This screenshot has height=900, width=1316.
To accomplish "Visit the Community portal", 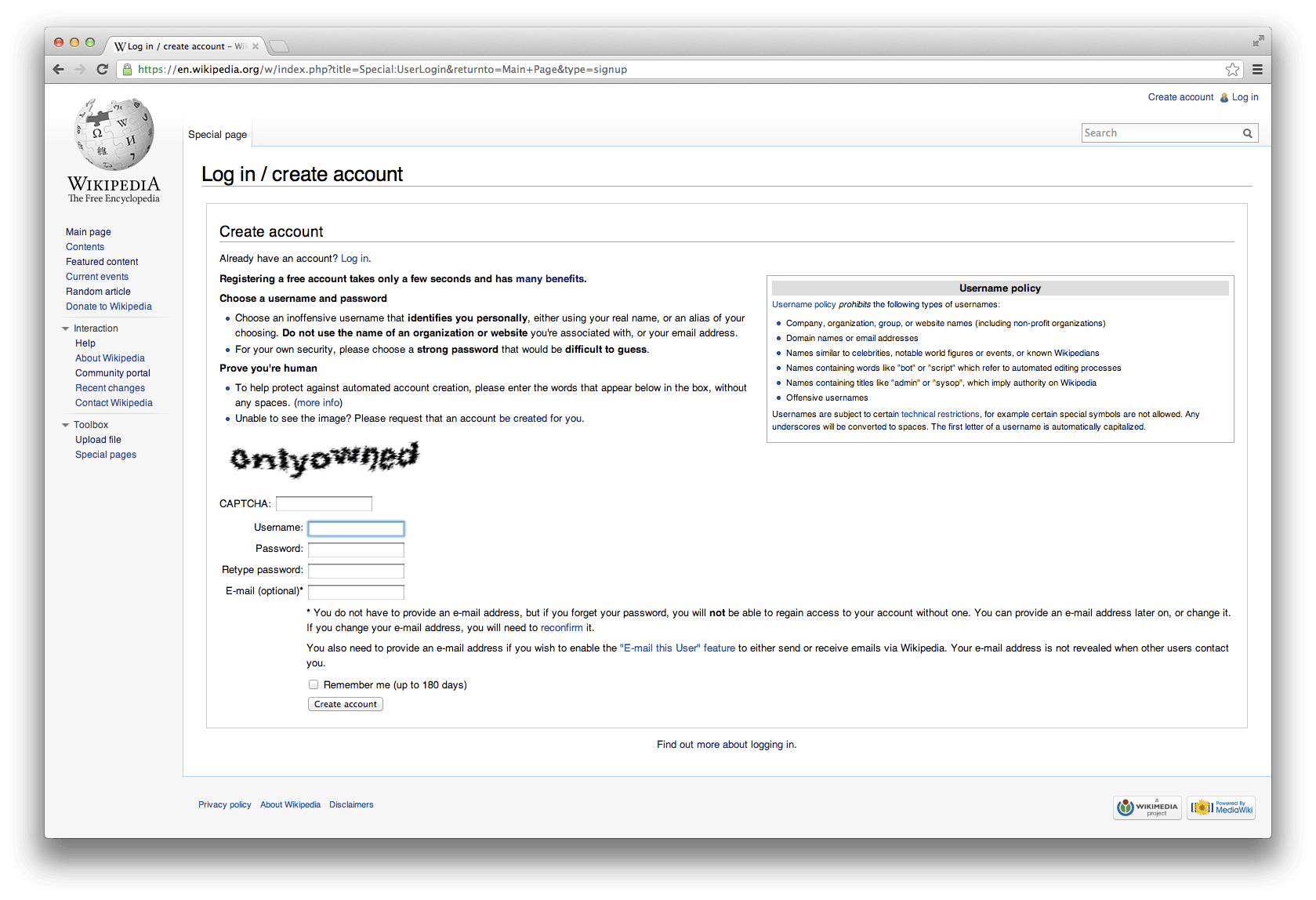I will pyautogui.click(x=113, y=373).
